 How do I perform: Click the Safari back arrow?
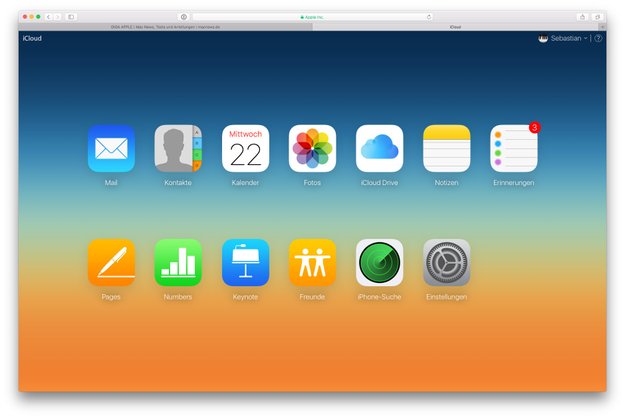click(x=49, y=17)
